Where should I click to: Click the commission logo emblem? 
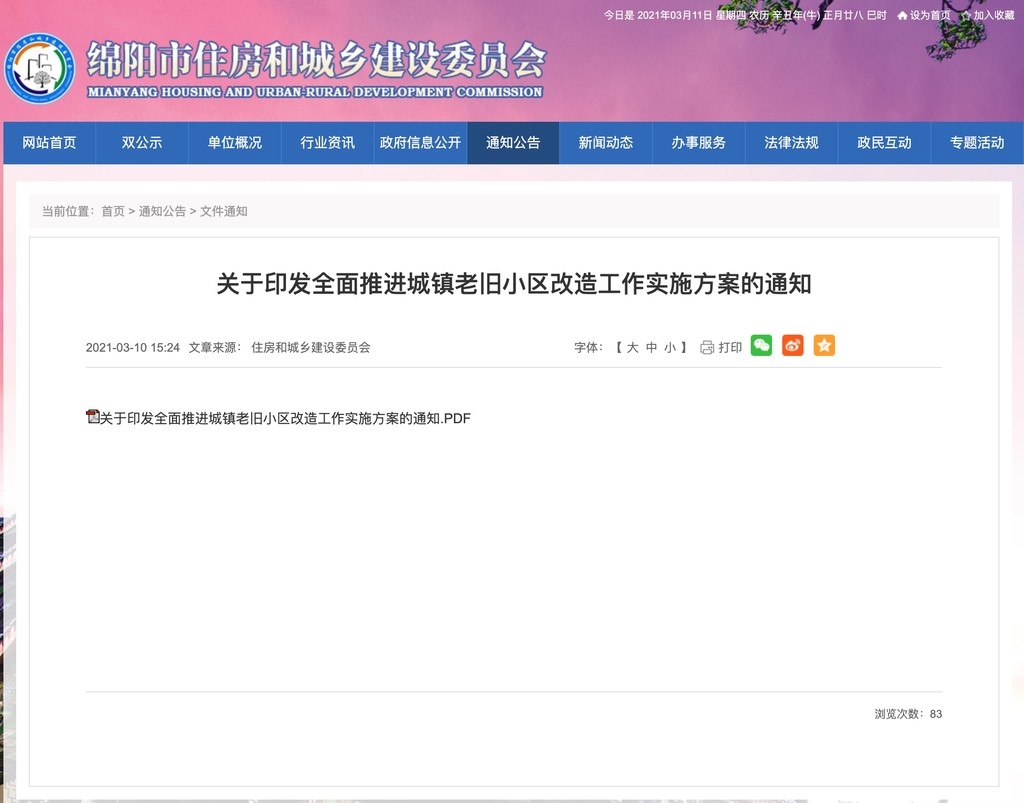[x=40, y=69]
